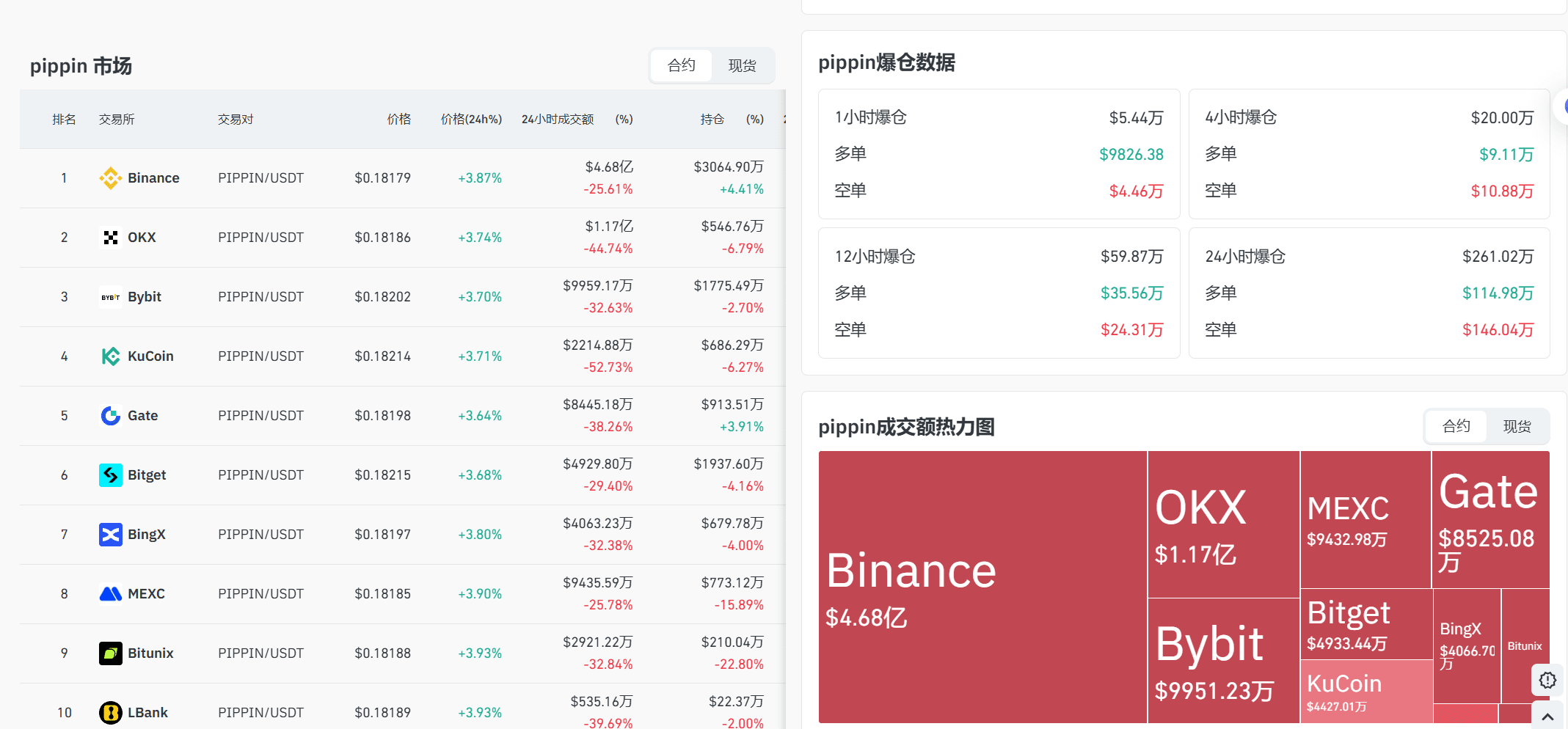
Task: Click PIPPIN/USDT pair in the OKX row
Action: click(x=260, y=238)
